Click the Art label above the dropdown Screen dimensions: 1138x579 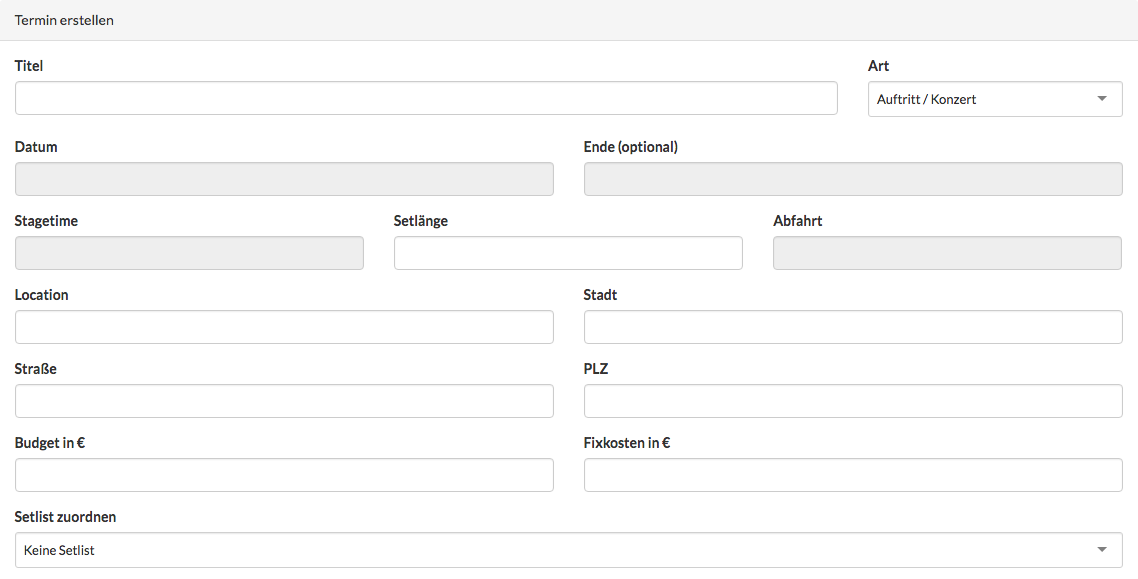point(878,66)
